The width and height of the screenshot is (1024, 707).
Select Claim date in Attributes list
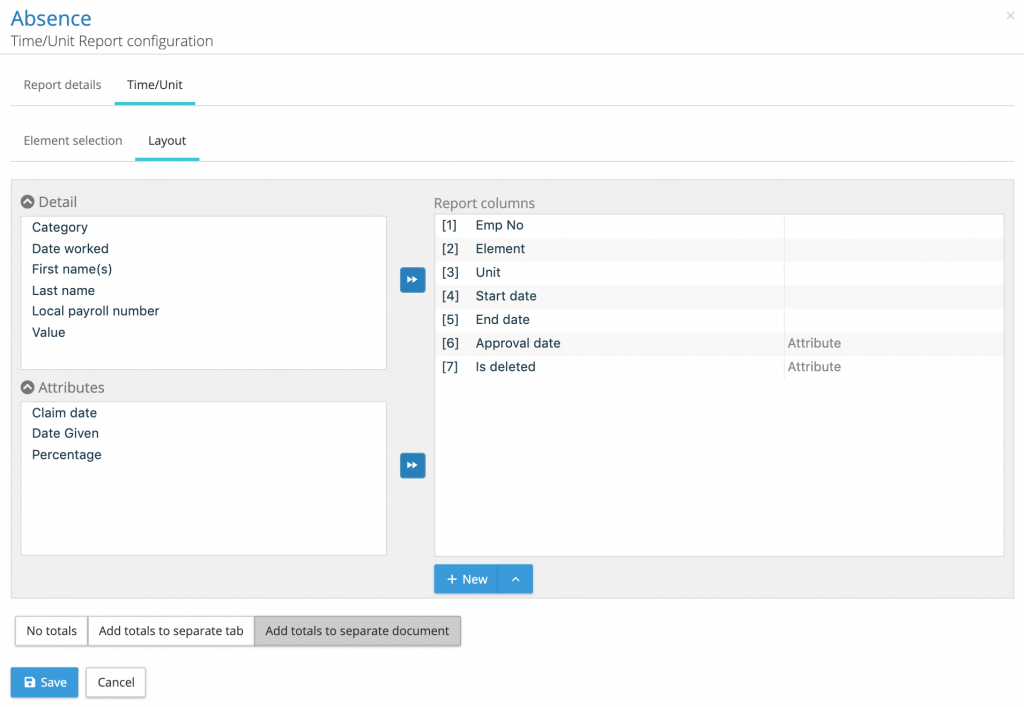point(64,413)
